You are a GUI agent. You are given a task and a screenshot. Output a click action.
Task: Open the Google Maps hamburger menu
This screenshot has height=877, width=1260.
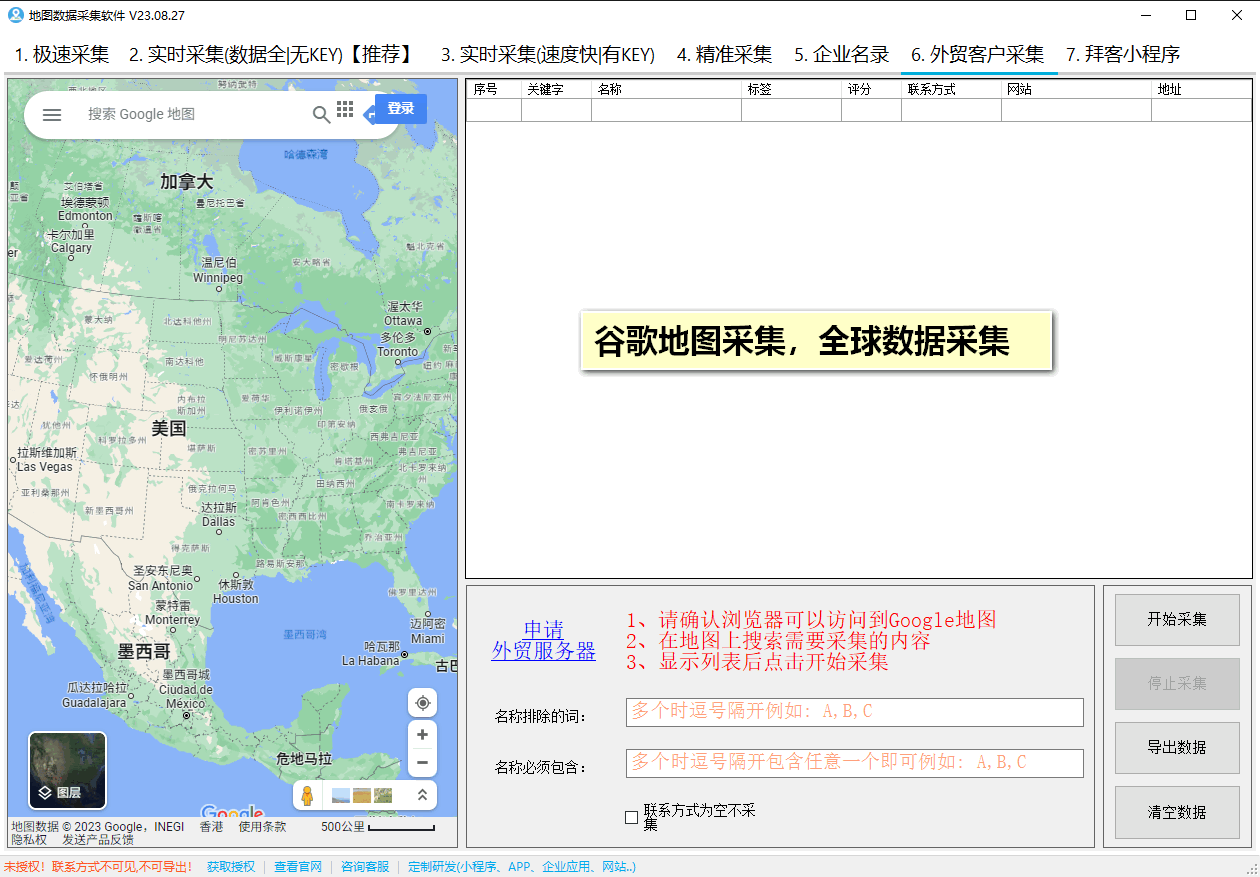52,115
